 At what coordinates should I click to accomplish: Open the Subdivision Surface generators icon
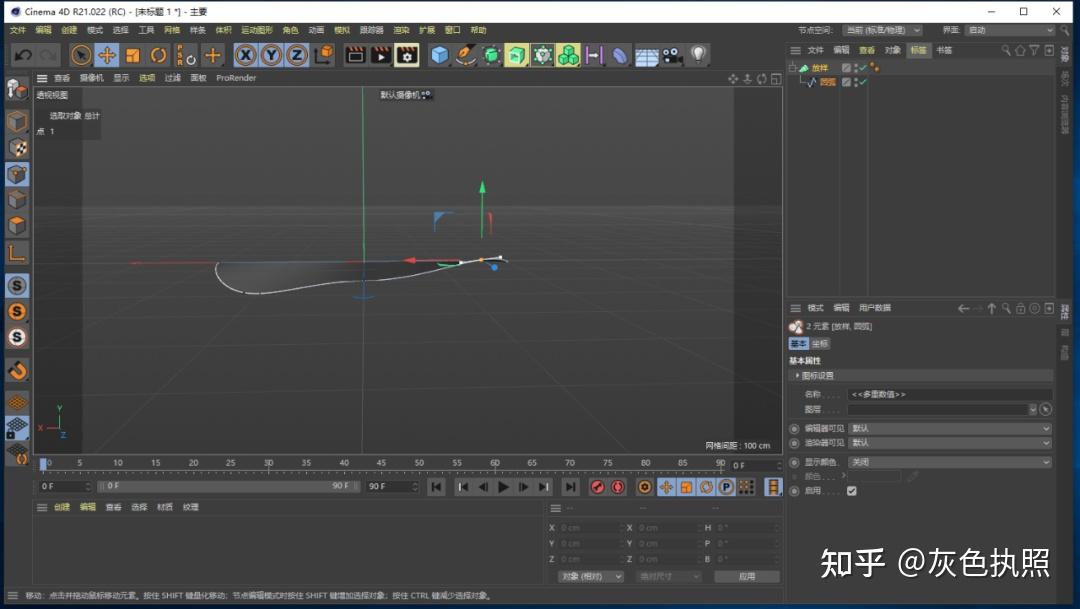click(x=491, y=55)
